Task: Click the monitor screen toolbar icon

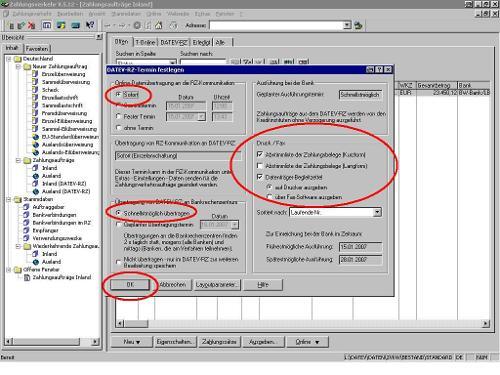Action: click(76, 25)
